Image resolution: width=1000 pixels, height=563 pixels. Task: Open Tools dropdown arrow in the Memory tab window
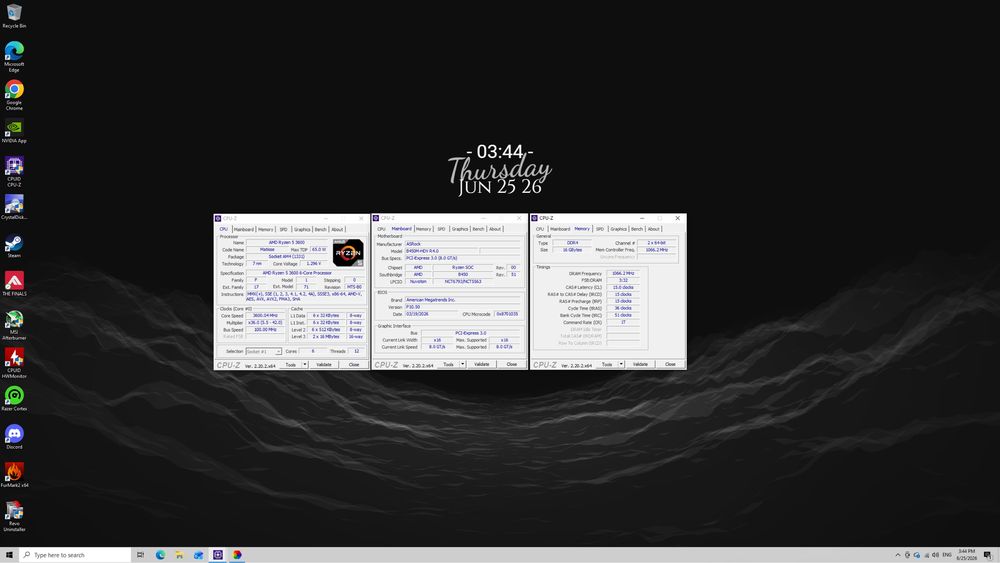point(621,364)
